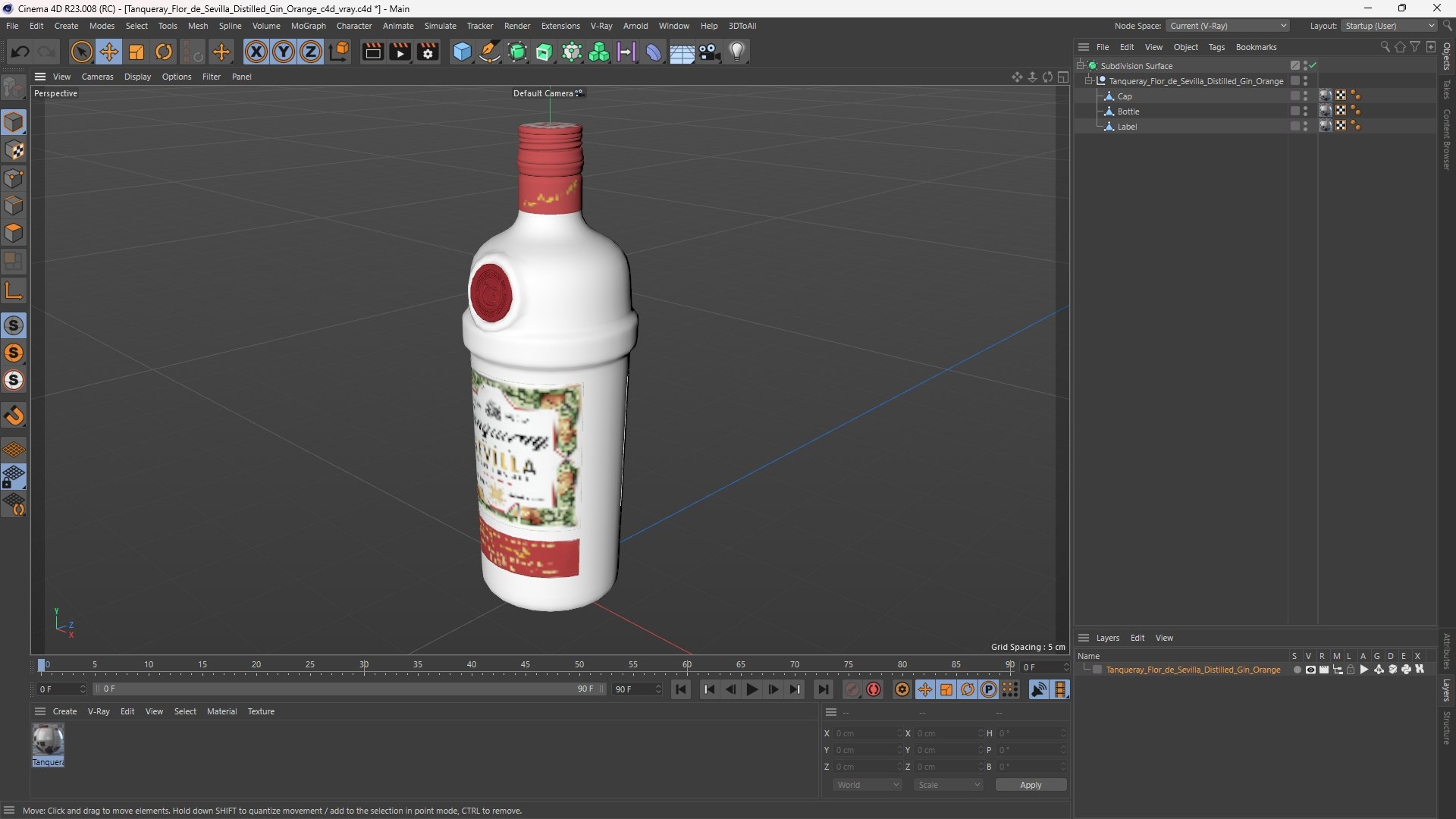Switch to Polygons mode in left sidebar
The width and height of the screenshot is (1456, 819).
coord(14,233)
